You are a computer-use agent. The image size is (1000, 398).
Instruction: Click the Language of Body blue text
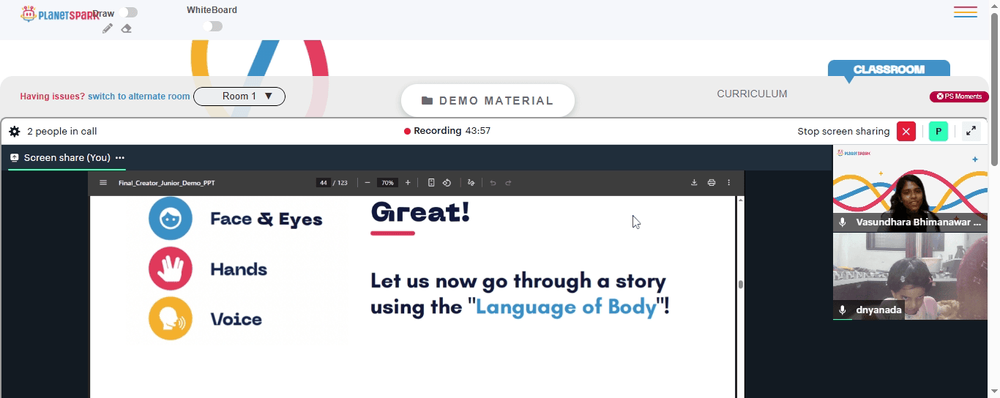point(566,307)
